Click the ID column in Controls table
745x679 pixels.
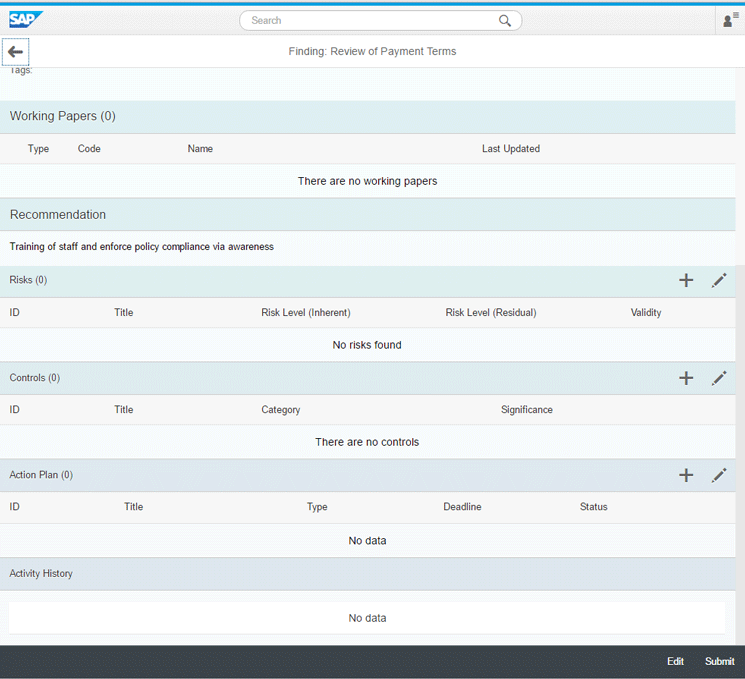click(15, 410)
